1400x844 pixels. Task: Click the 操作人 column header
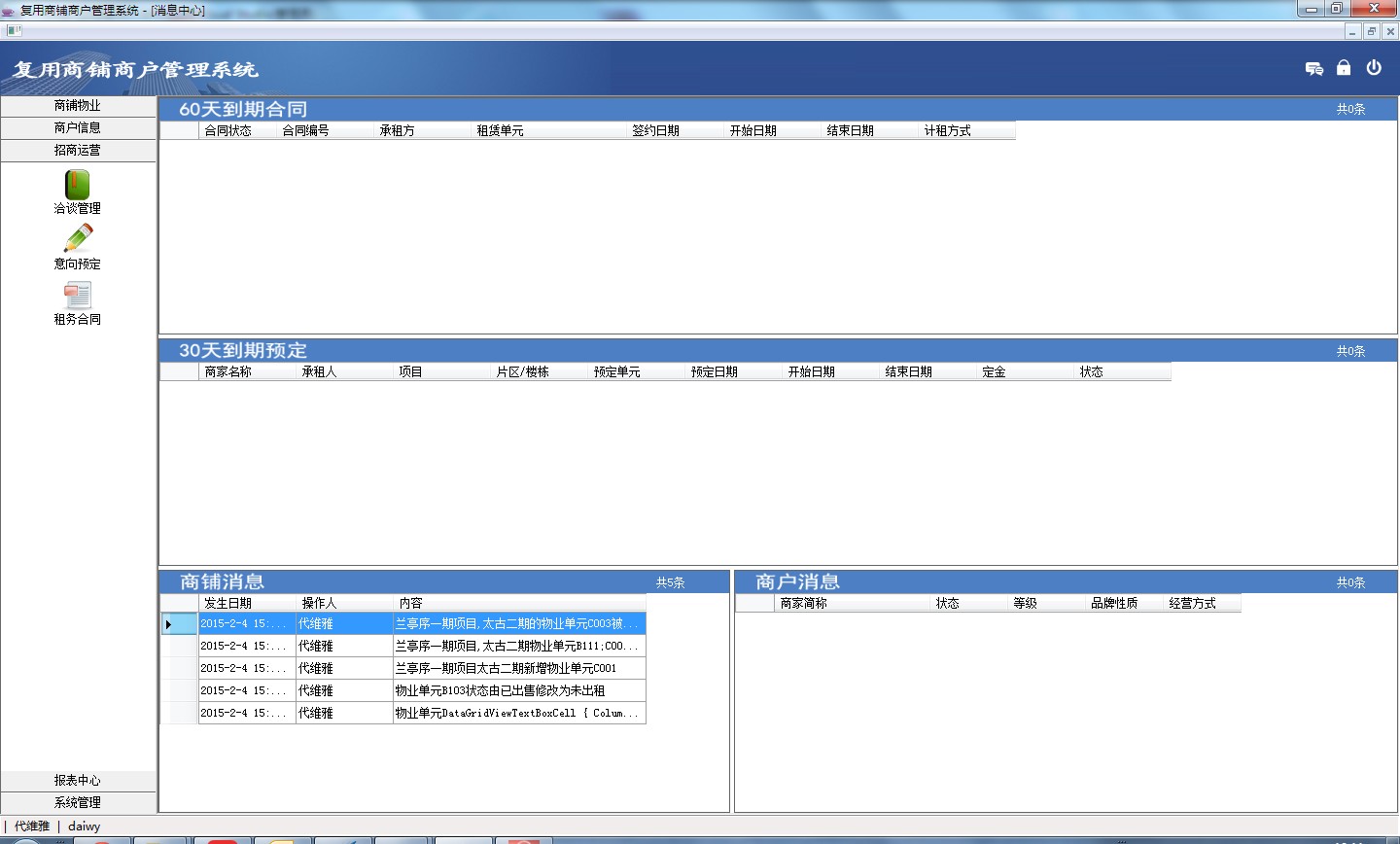point(345,603)
